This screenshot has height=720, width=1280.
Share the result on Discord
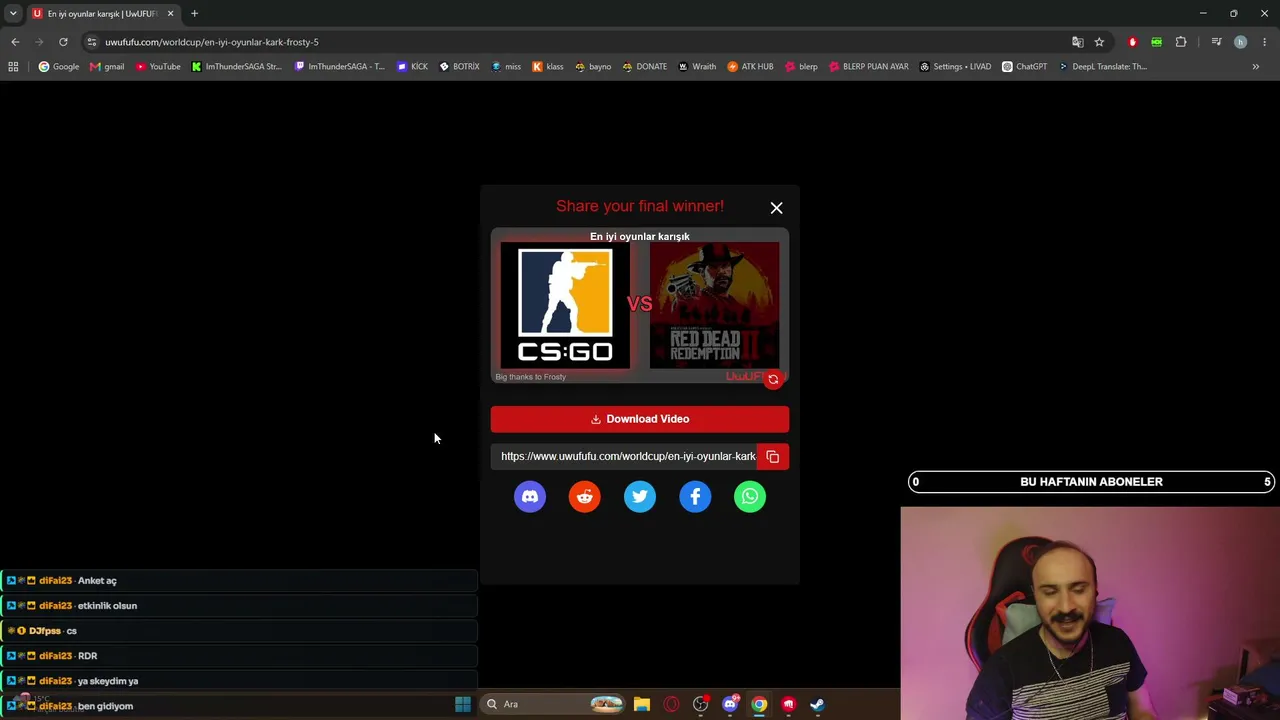pos(530,497)
